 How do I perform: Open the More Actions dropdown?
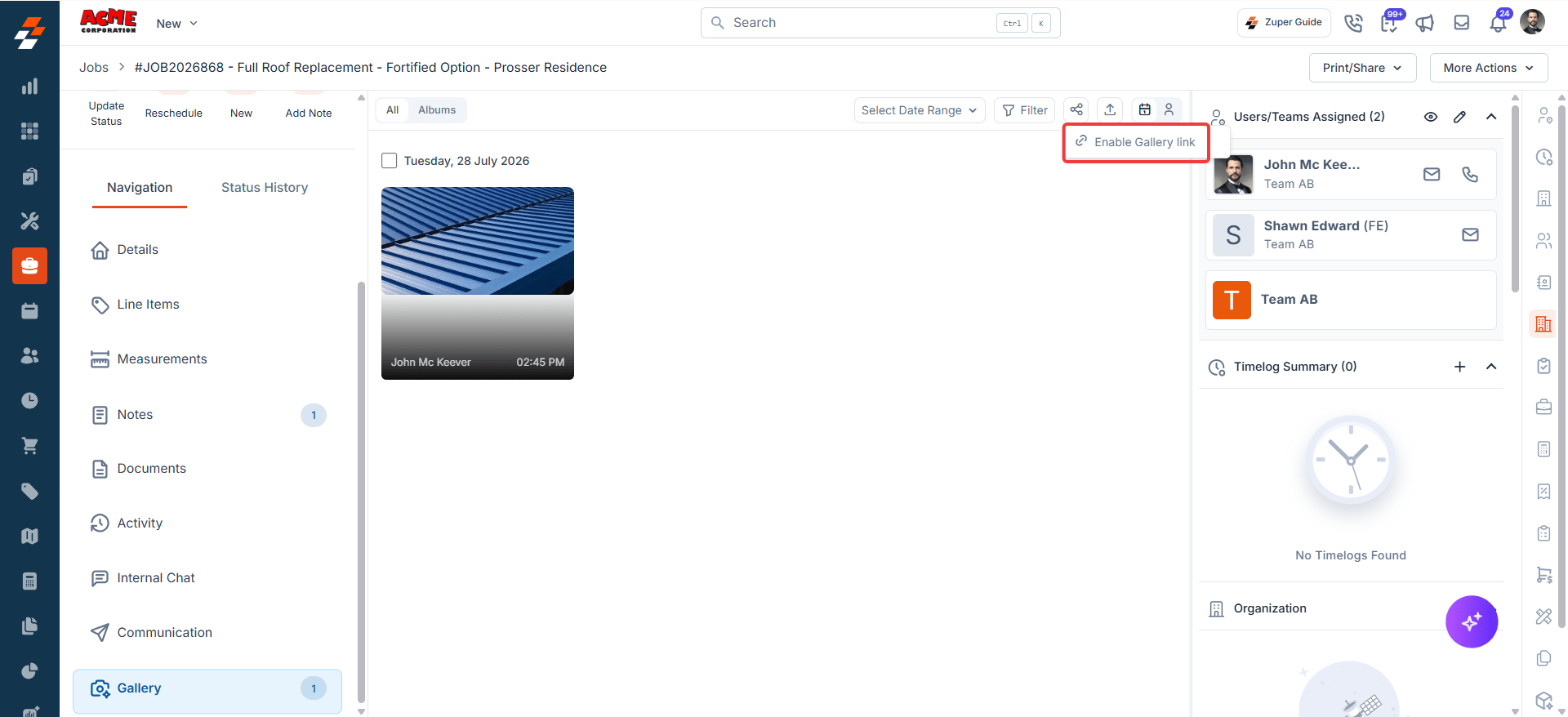click(x=1489, y=68)
